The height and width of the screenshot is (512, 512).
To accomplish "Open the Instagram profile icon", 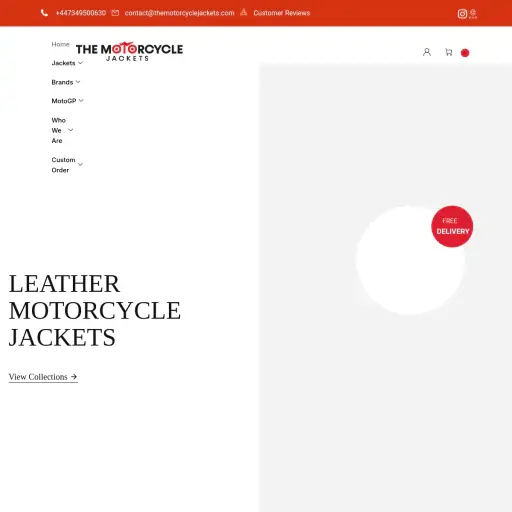I will click(462, 14).
